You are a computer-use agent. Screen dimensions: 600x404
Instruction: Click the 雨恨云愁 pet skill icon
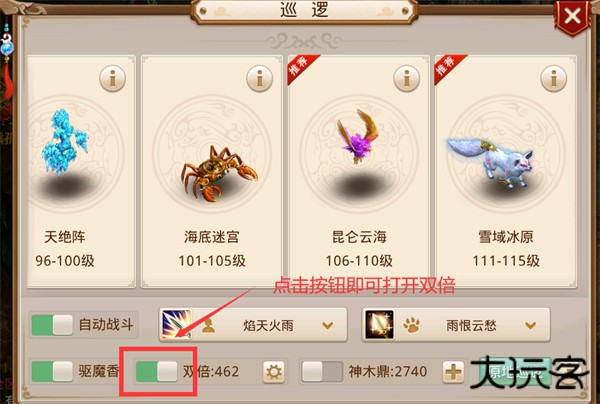click(x=379, y=325)
